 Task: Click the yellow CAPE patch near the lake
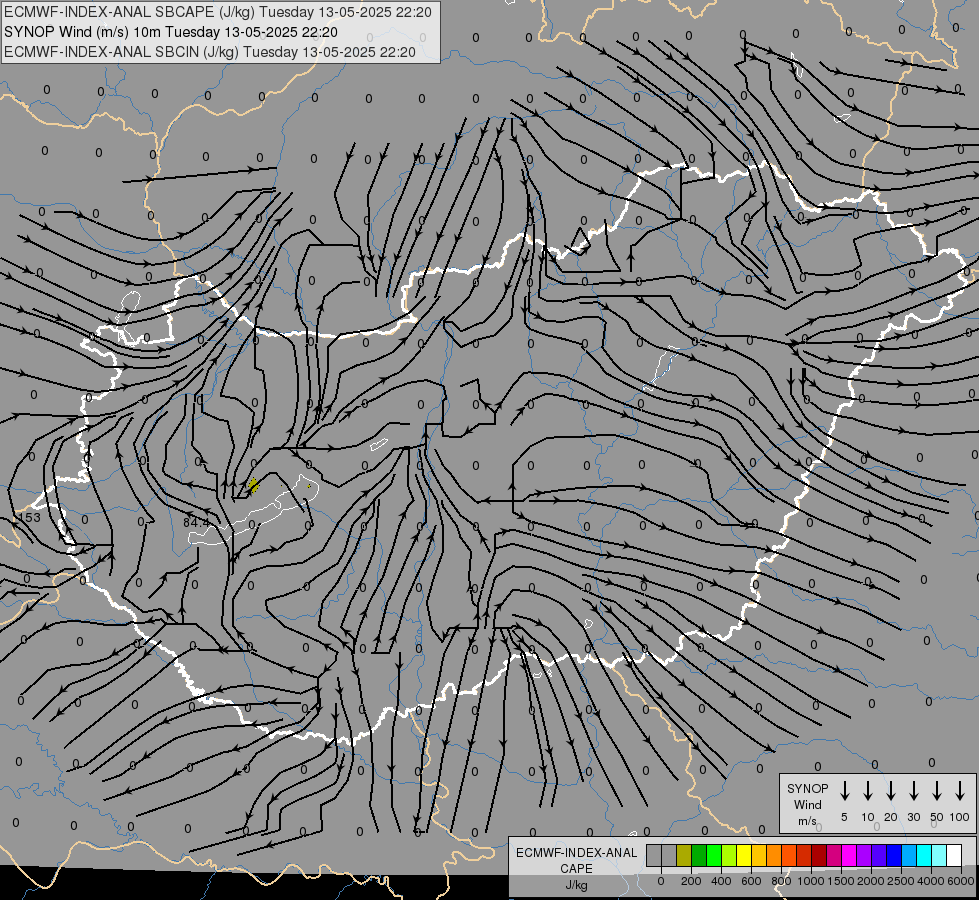click(253, 485)
